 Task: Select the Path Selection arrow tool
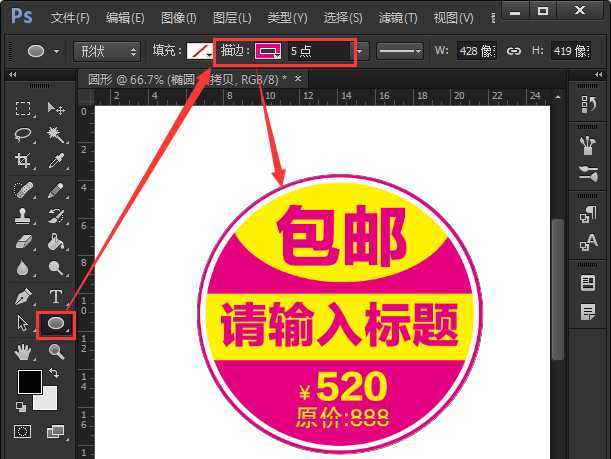(x=23, y=323)
